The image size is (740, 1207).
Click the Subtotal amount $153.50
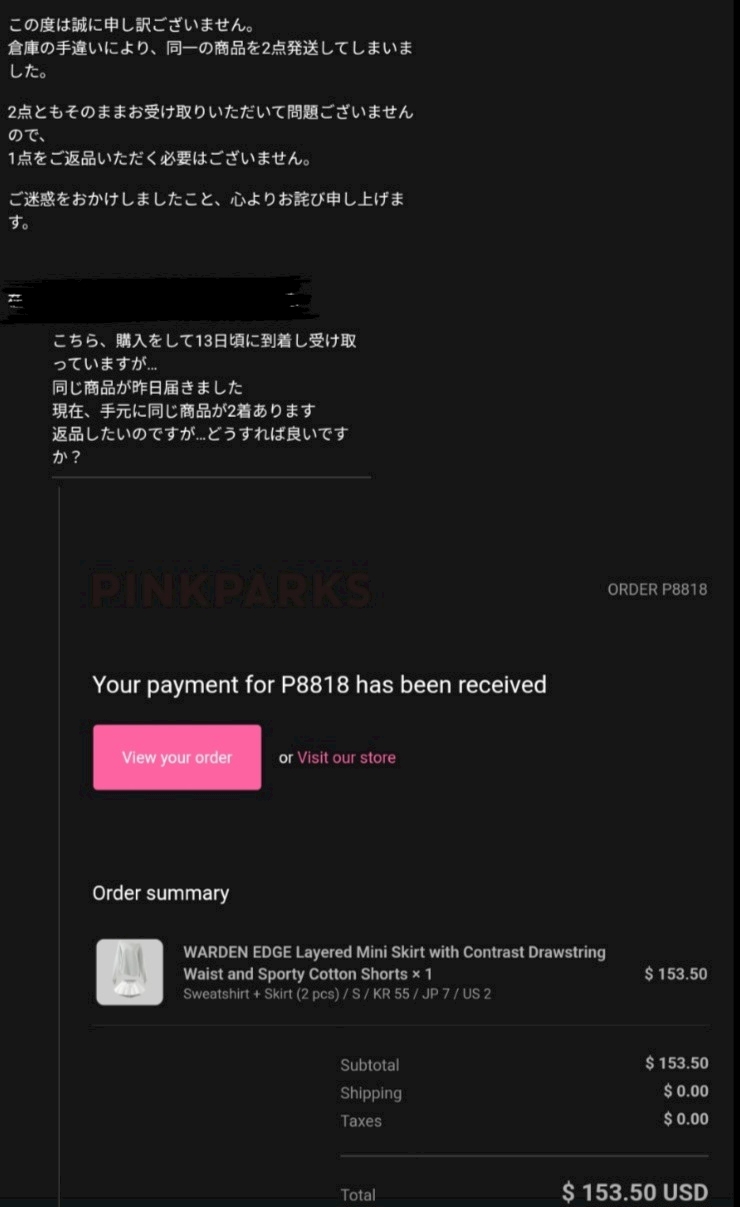pyautogui.click(x=677, y=1063)
